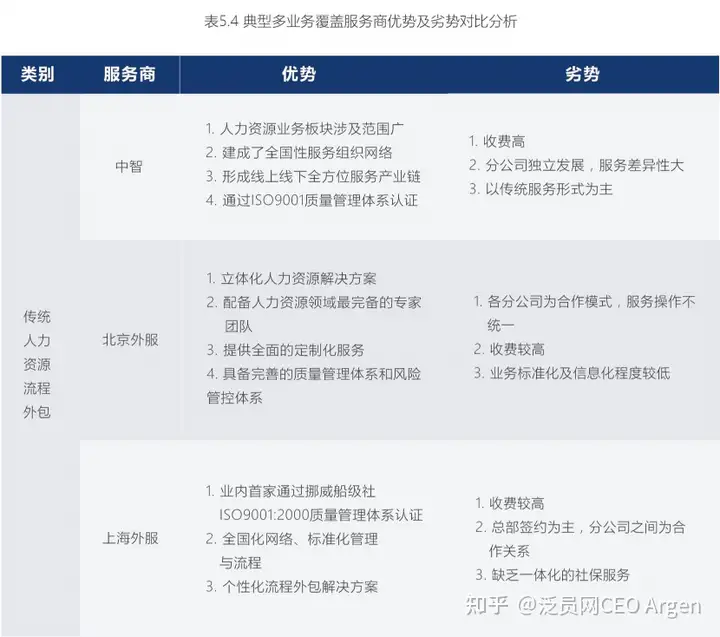Click 业务标准化及信息化程度较低 line
This screenshot has height=637, width=720.
[x=572, y=373]
